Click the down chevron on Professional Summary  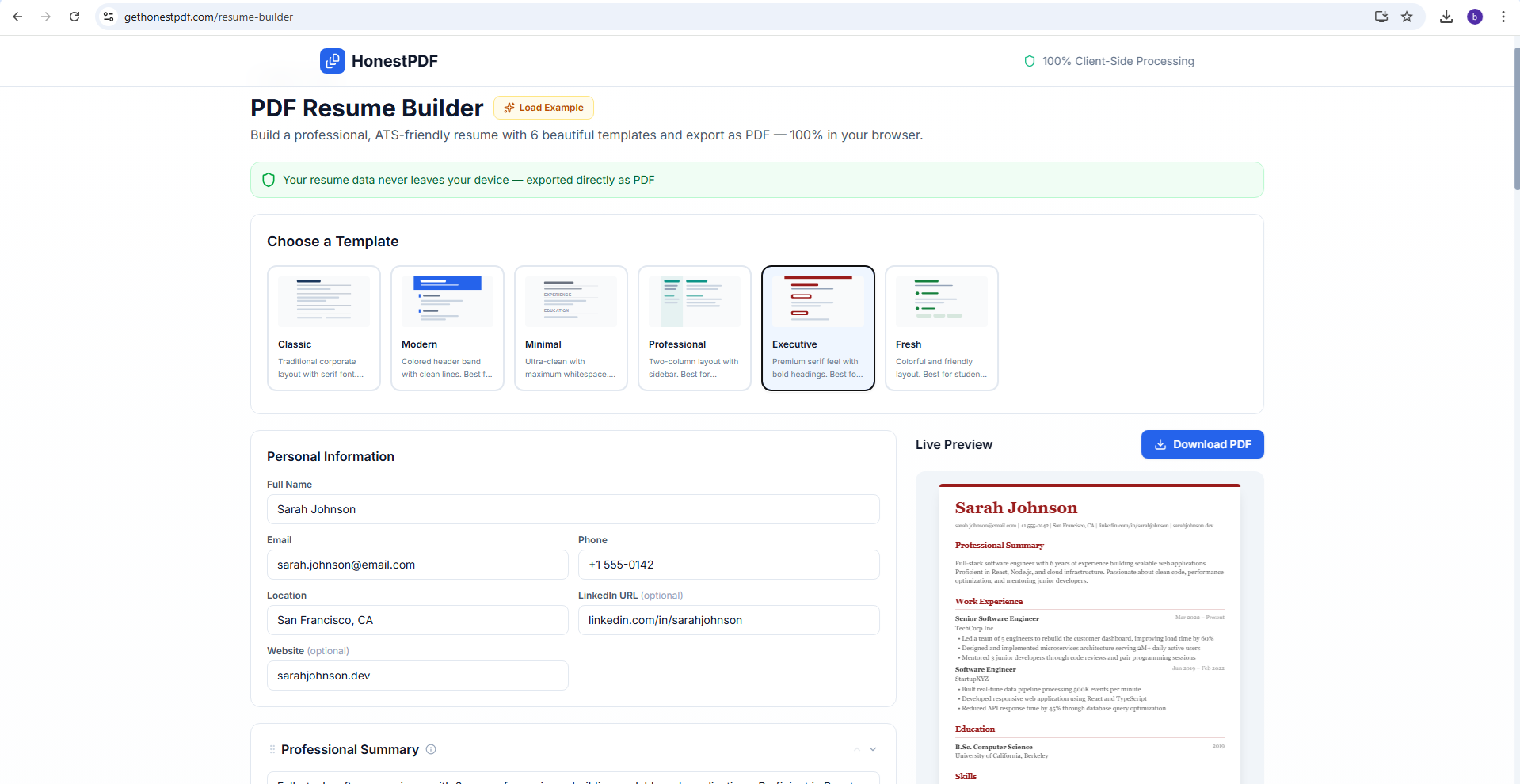[x=873, y=749]
